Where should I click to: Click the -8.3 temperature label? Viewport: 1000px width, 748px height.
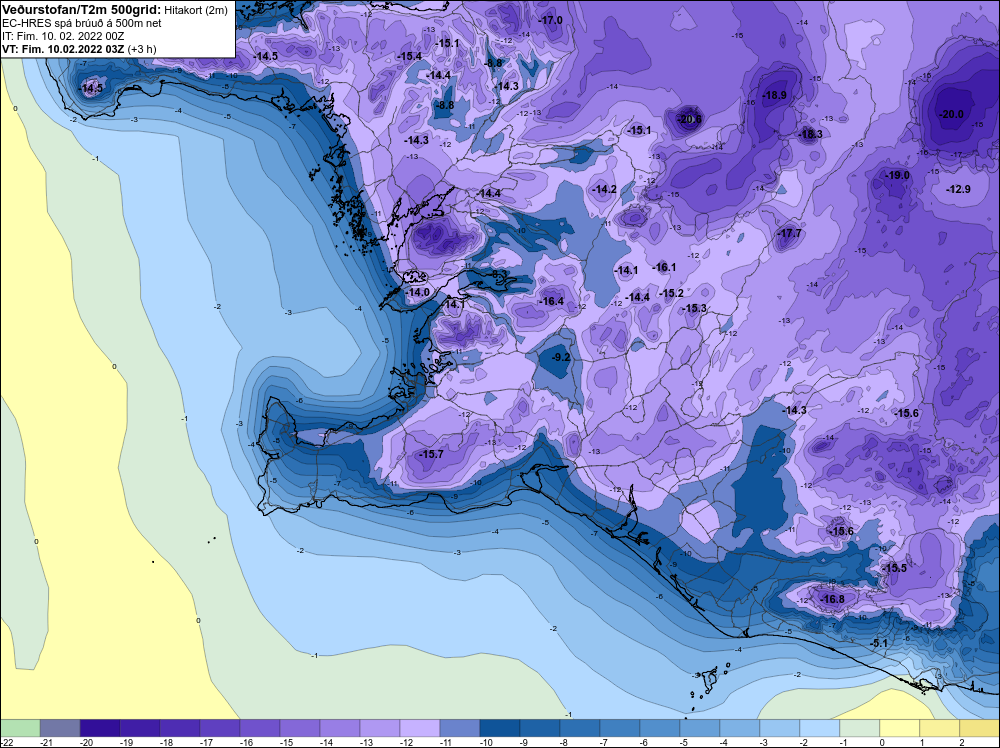(499, 274)
